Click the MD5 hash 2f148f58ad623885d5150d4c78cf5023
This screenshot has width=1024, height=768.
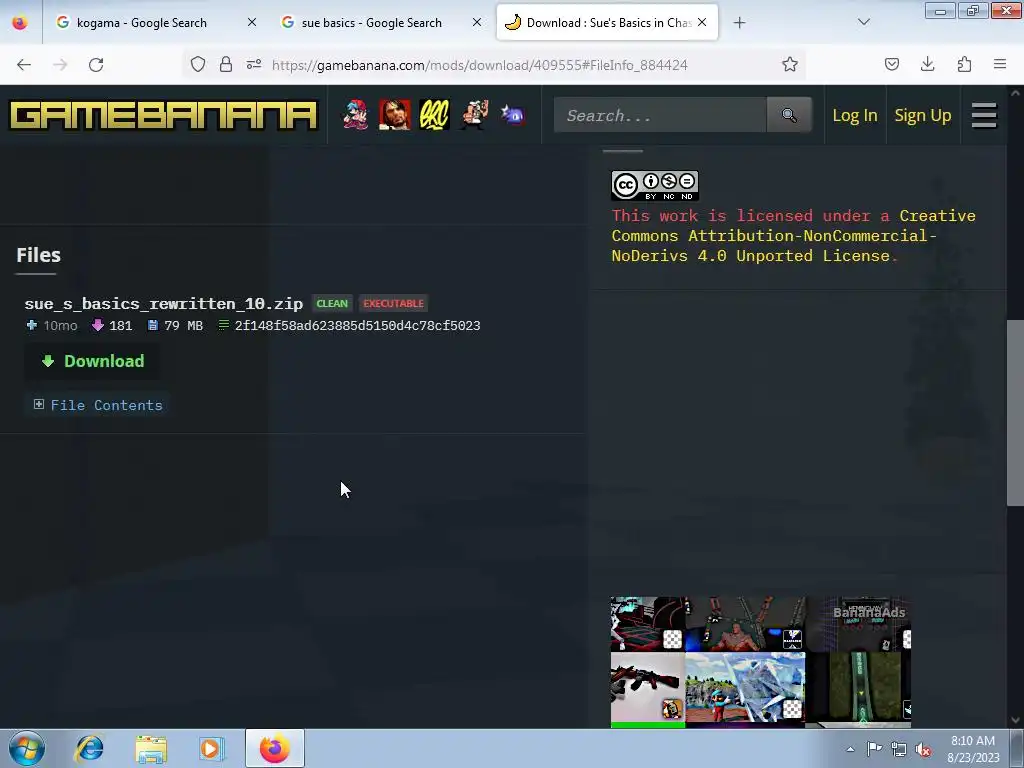coord(357,325)
